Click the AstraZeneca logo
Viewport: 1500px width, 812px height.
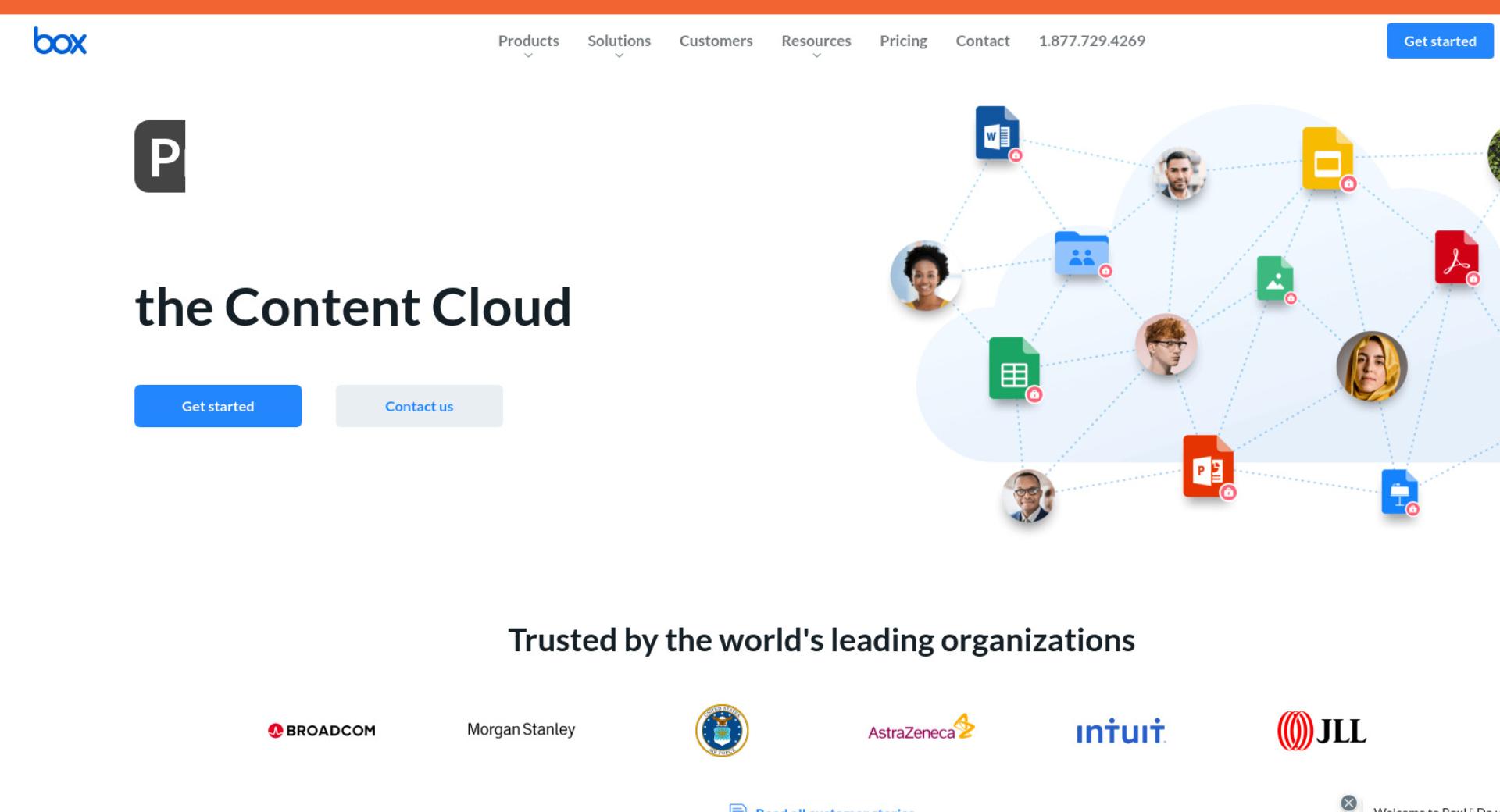click(x=921, y=728)
